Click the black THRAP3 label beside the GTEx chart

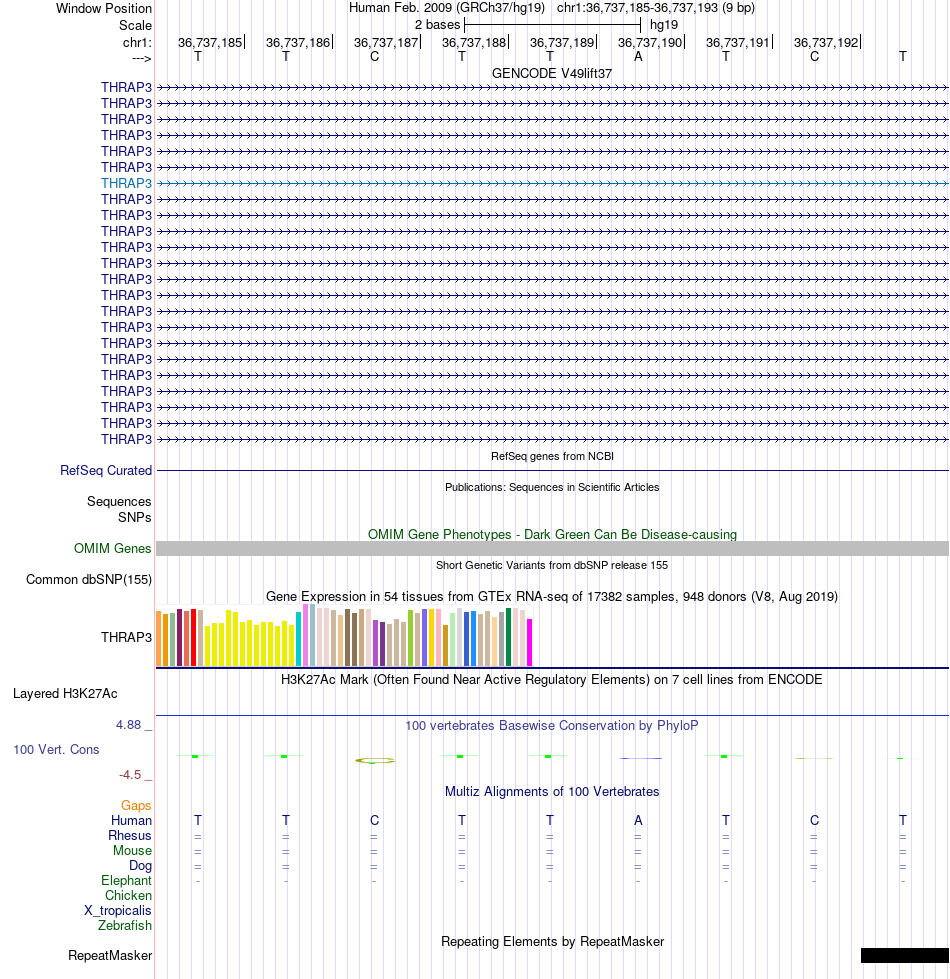pos(127,637)
